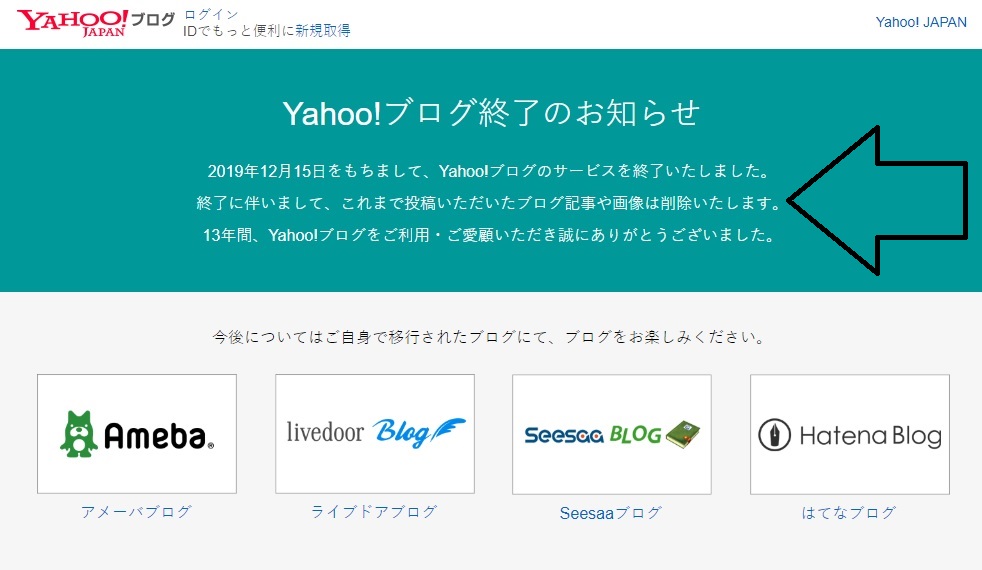Click the Yahoo!ブログ終了のお知らせ heading
Viewport: 982px width, 570px height.
pyautogui.click(x=491, y=113)
